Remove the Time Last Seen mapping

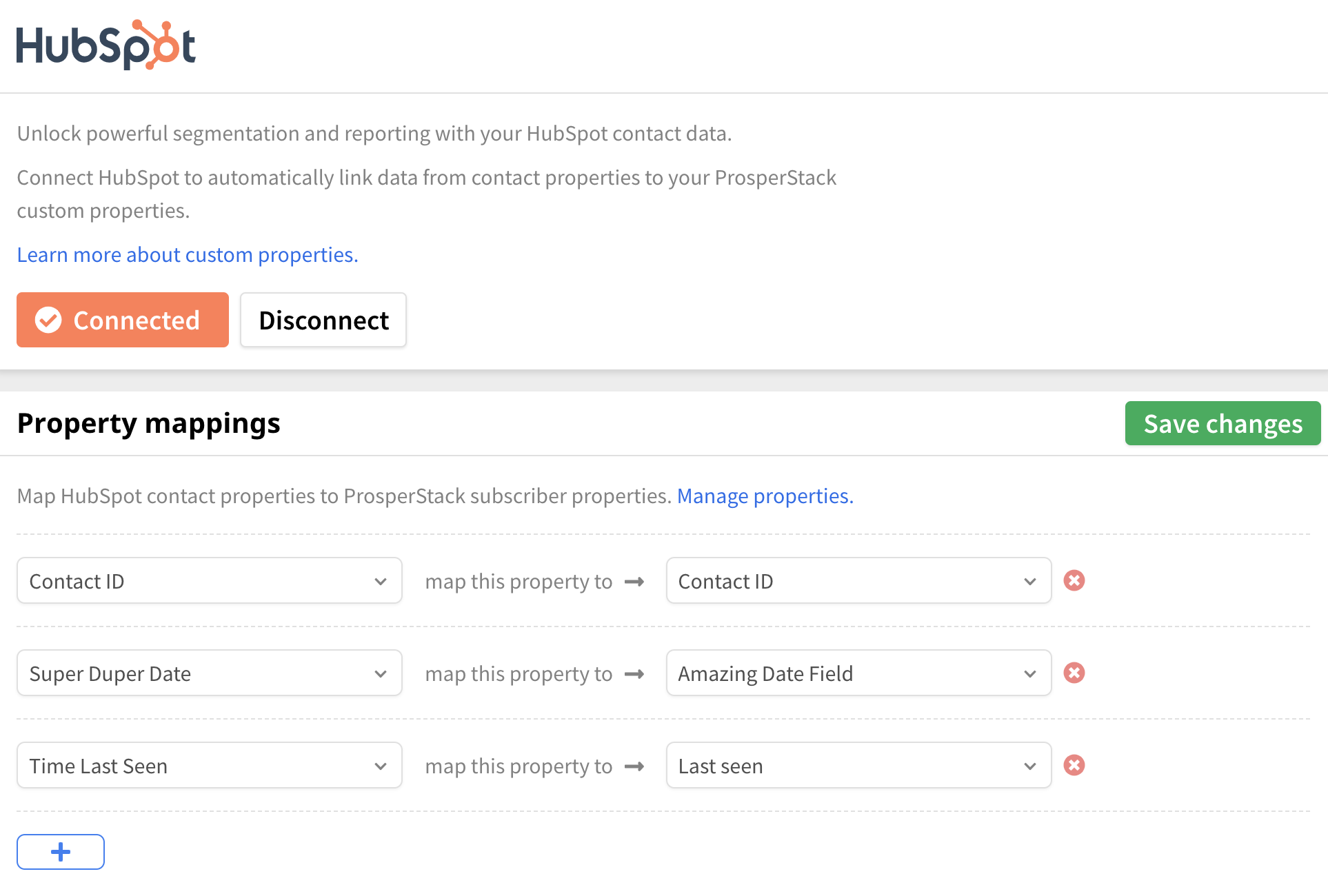[x=1074, y=765]
